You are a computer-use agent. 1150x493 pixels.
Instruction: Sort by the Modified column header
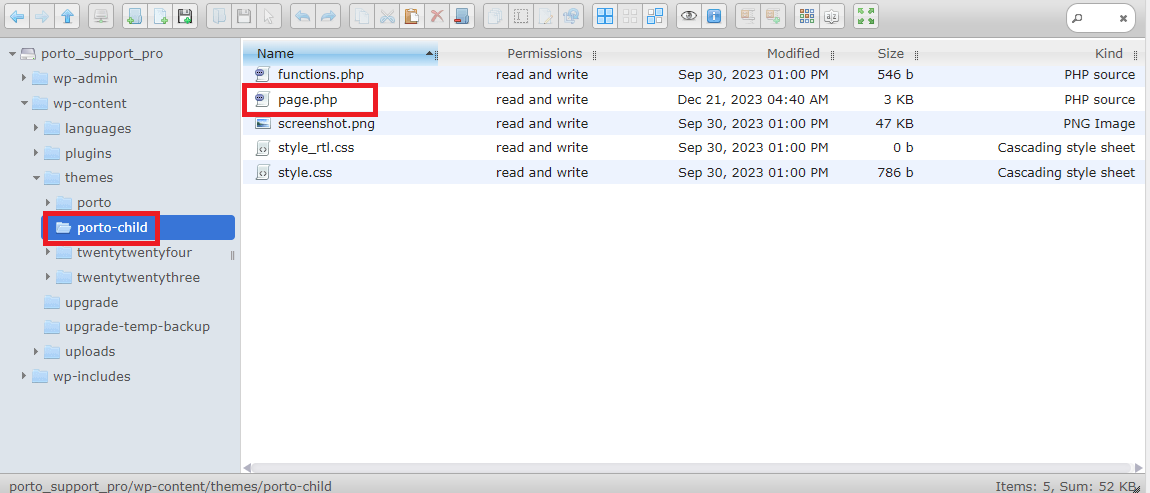(x=793, y=54)
